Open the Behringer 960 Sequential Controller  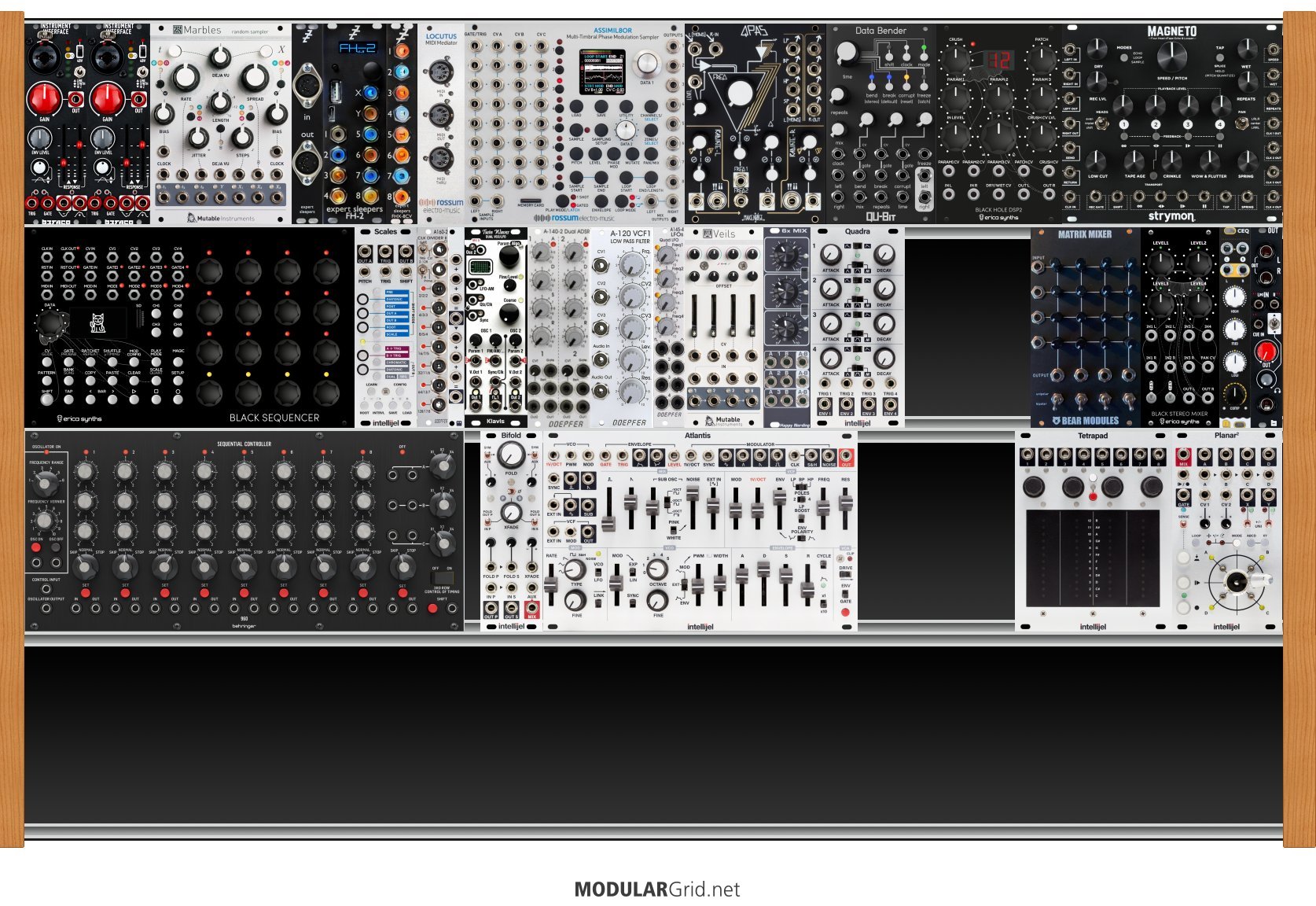tap(244, 530)
